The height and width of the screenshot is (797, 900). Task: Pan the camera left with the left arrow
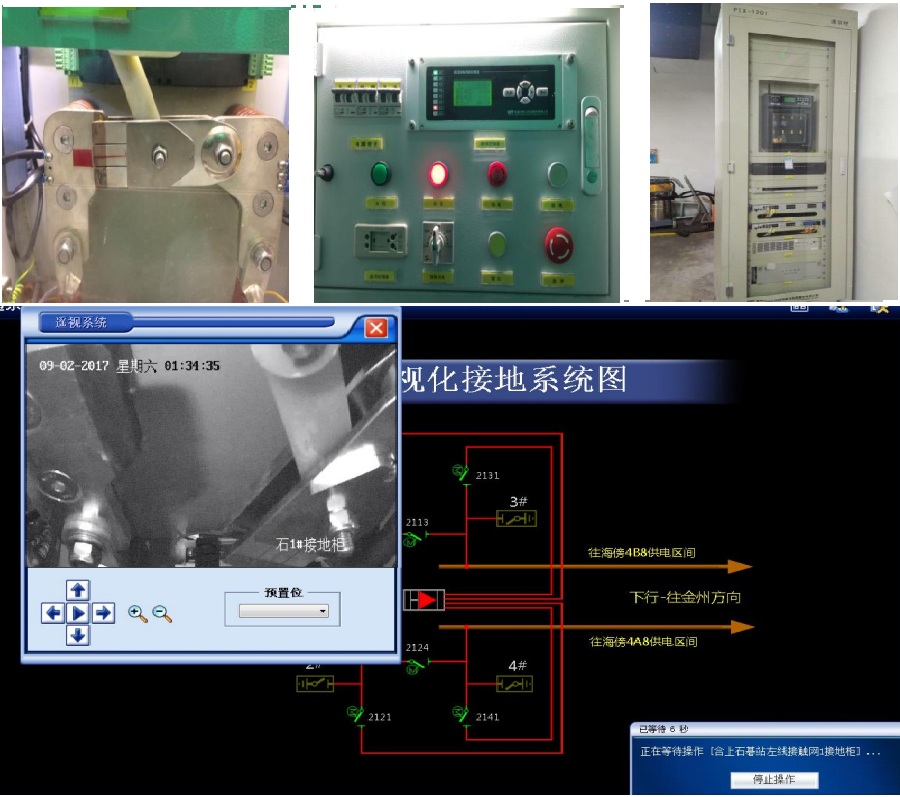53,613
